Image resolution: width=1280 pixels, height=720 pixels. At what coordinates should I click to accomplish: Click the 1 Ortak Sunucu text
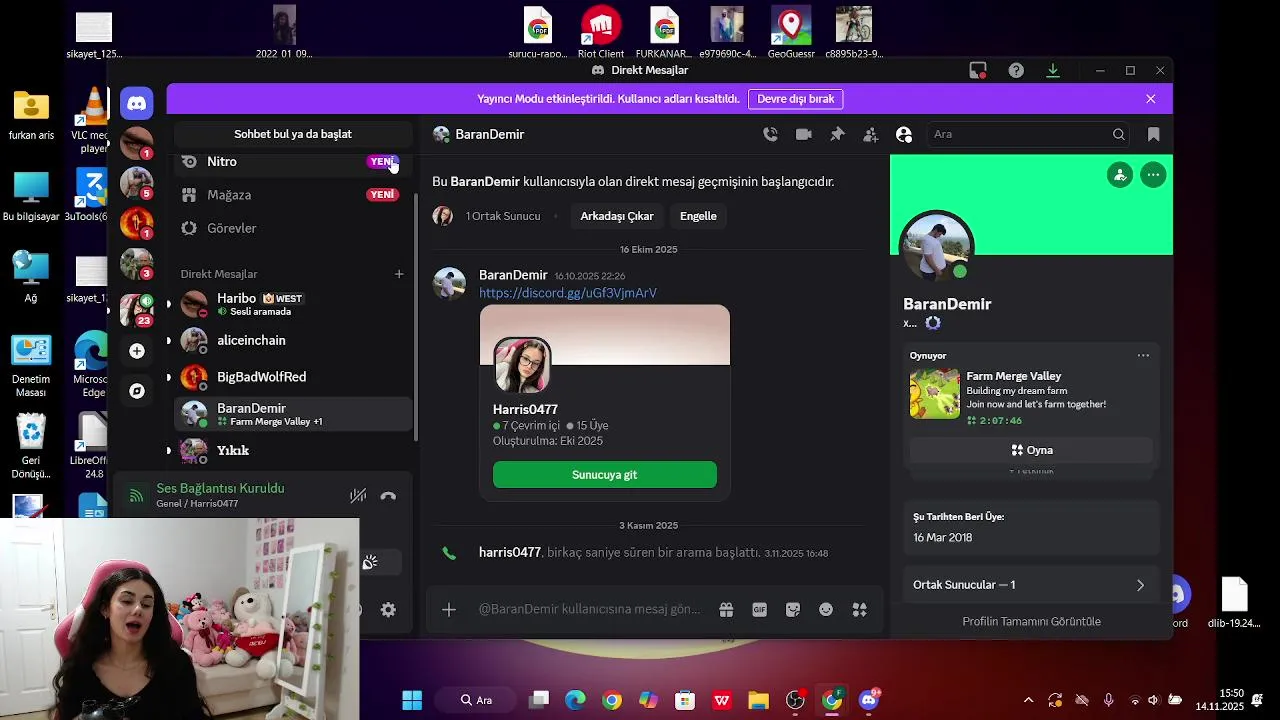pyautogui.click(x=502, y=216)
